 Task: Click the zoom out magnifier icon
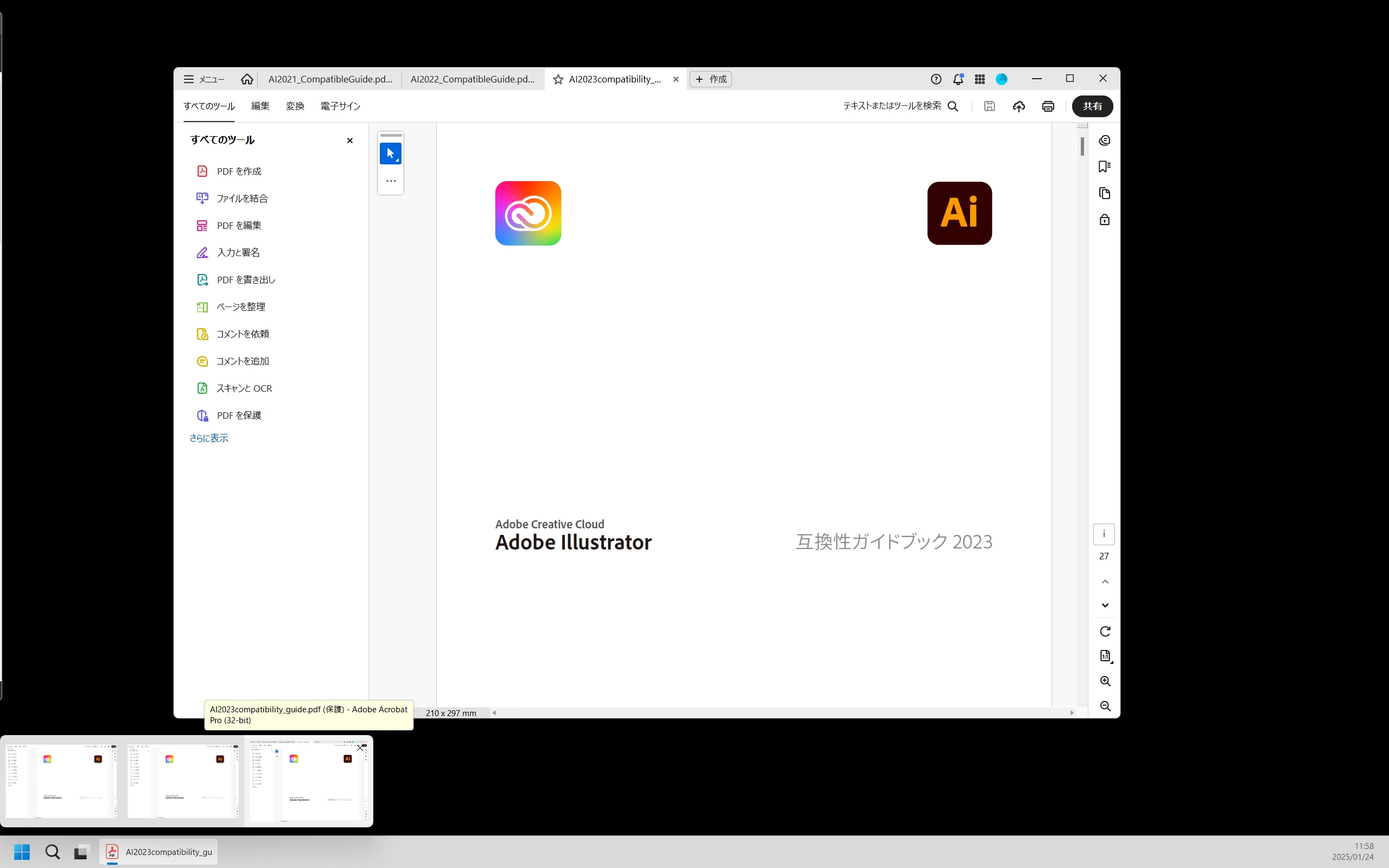(1105, 706)
